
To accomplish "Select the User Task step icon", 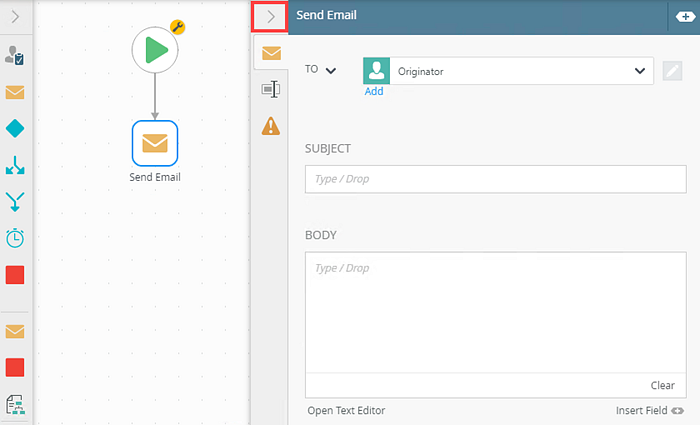I will [x=15, y=56].
